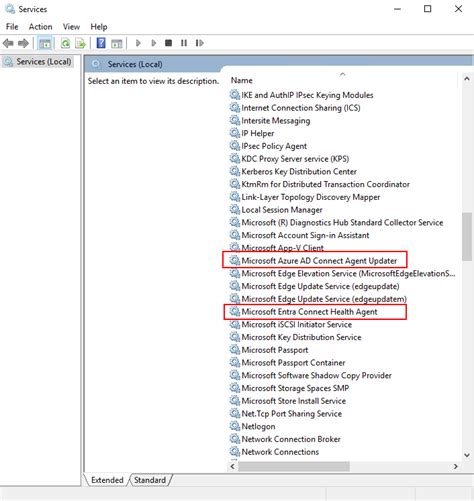Click the Stop Service square icon
This screenshot has width=474, height=501.
point(169,43)
